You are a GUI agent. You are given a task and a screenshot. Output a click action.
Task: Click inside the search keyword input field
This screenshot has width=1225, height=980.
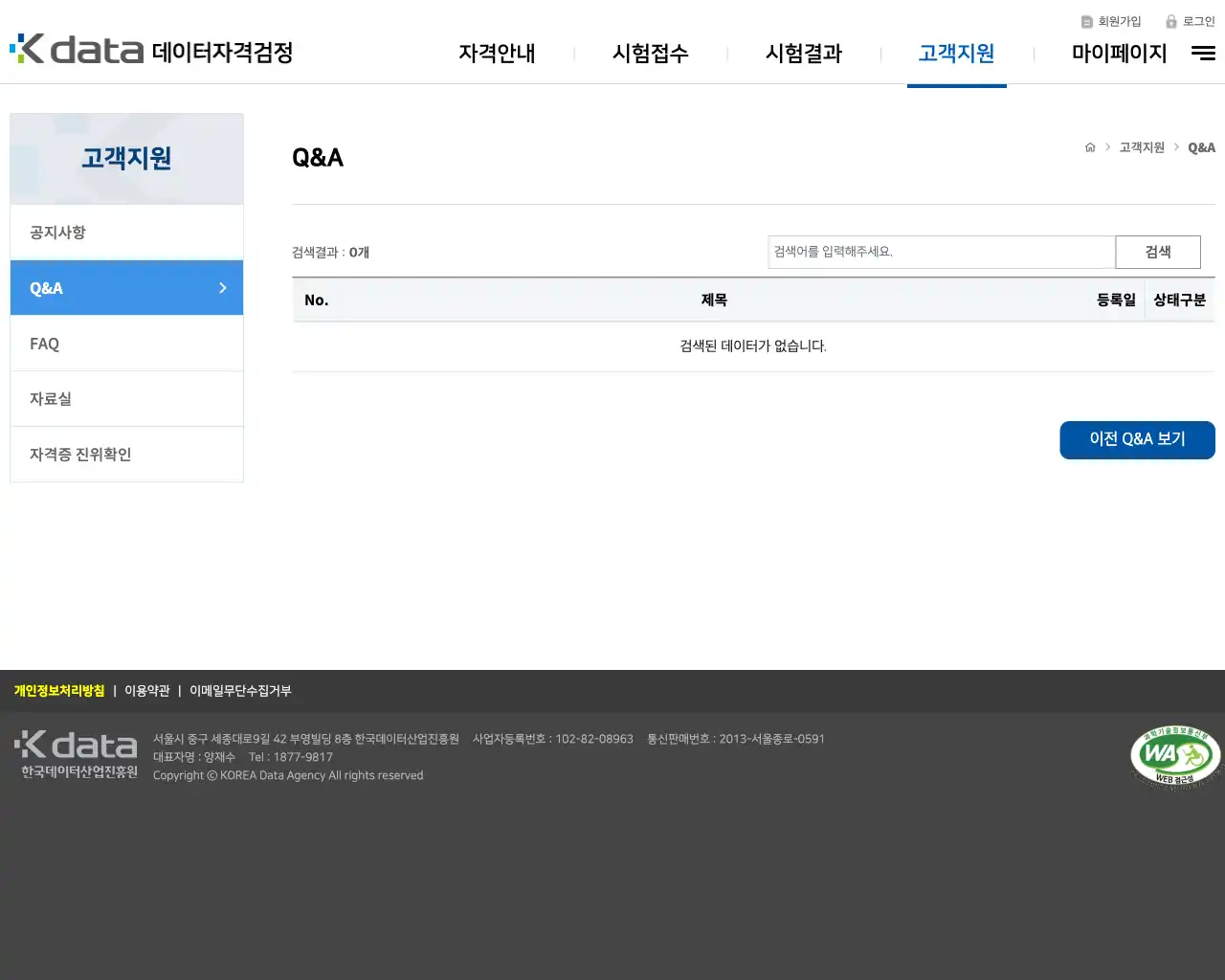coord(941,252)
